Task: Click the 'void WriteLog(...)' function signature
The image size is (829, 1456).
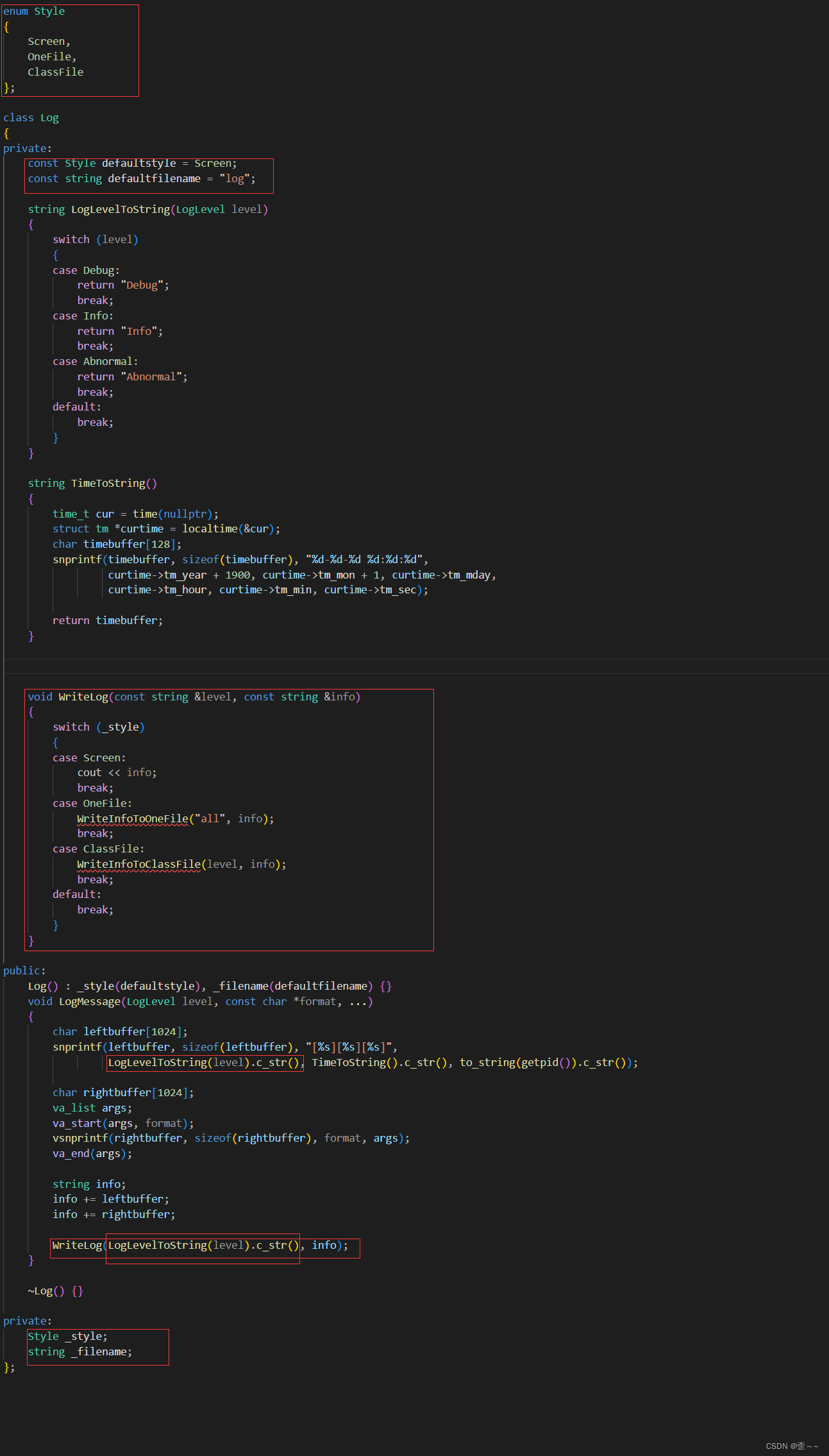Action: (x=194, y=697)
